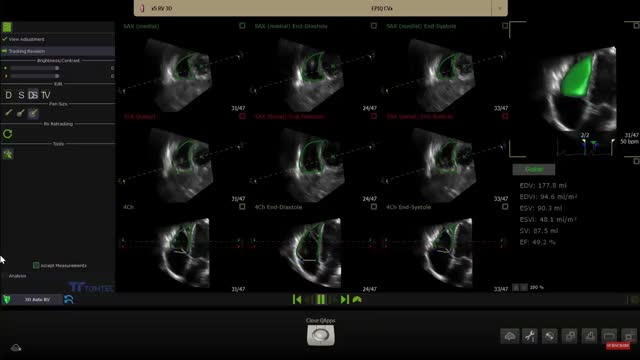Toggle the 4Ch End-Systole checkbox
640x360 pixels.
(x=505, y=207)
